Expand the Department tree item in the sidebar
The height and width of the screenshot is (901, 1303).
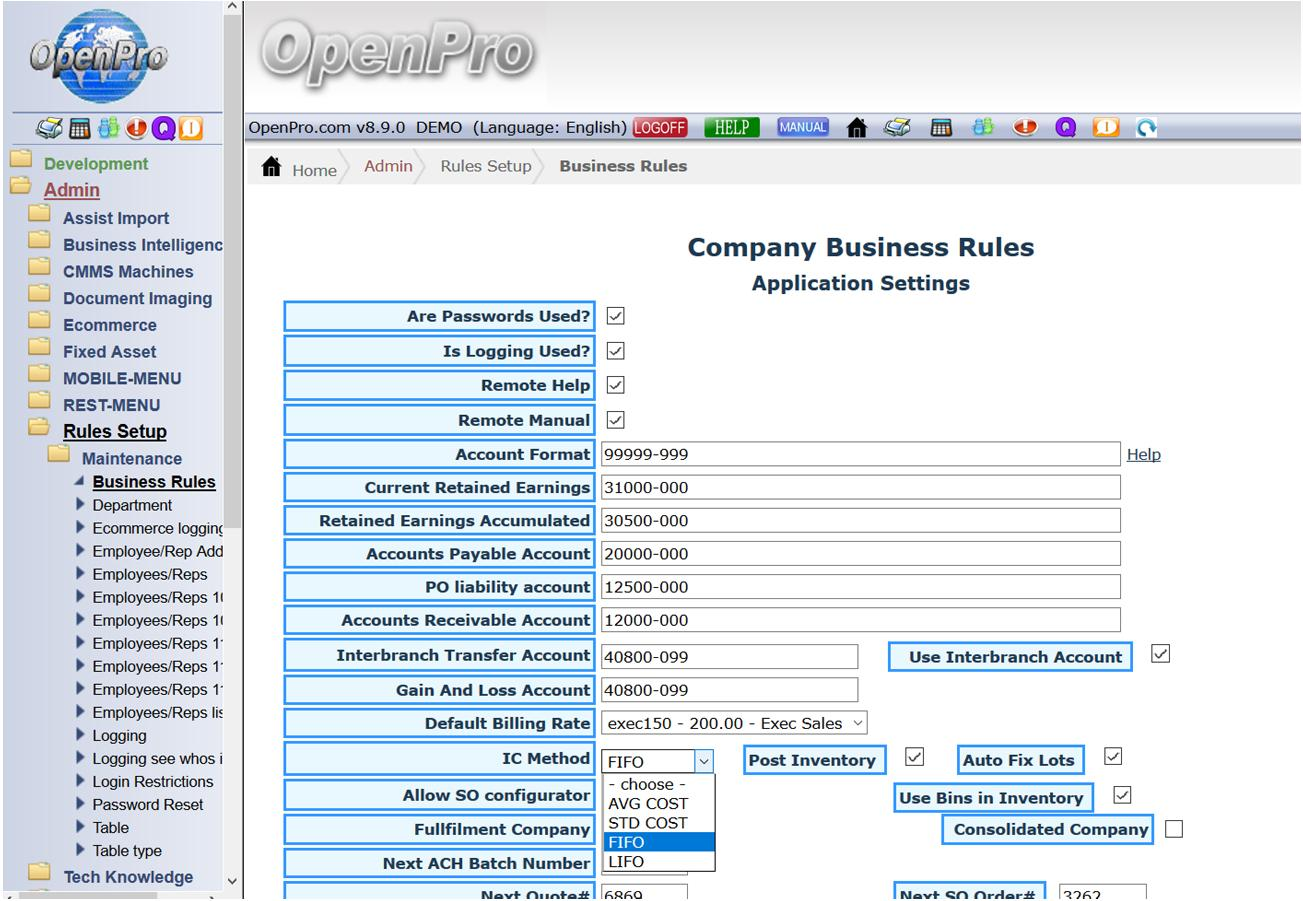pyautogui.click(x=82, y=505)
